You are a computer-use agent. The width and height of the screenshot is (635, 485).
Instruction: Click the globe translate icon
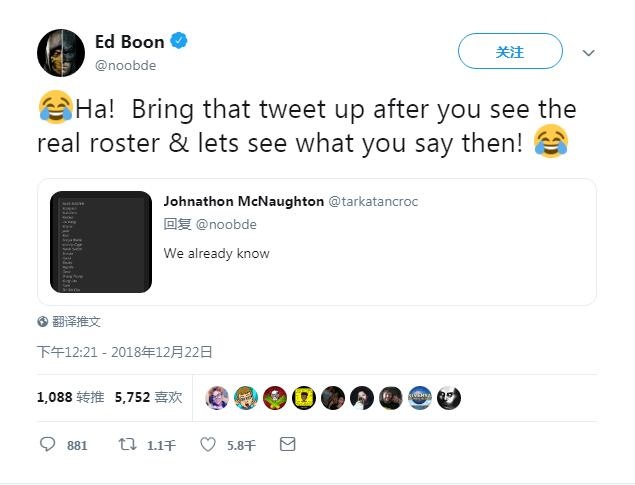pyautogui.click(x=43, y=322)
